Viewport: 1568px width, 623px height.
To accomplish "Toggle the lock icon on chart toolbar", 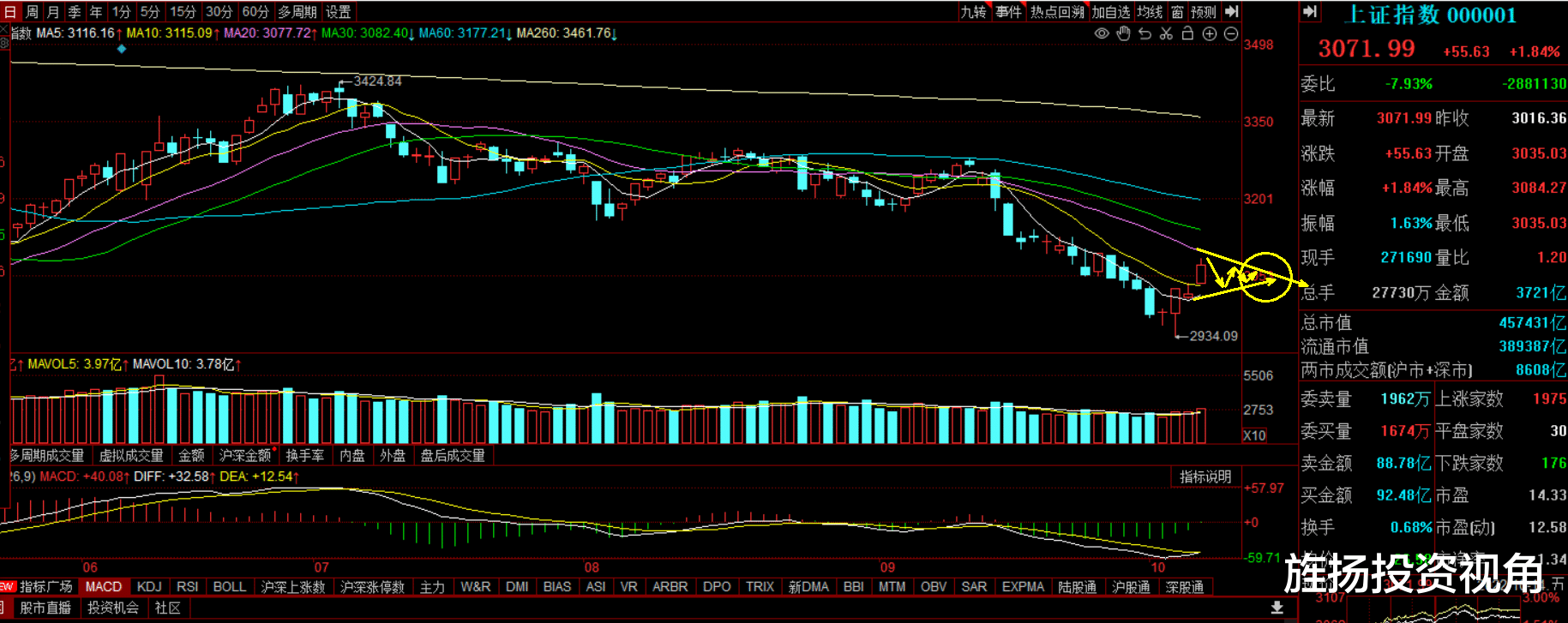I will (1187, 33).
